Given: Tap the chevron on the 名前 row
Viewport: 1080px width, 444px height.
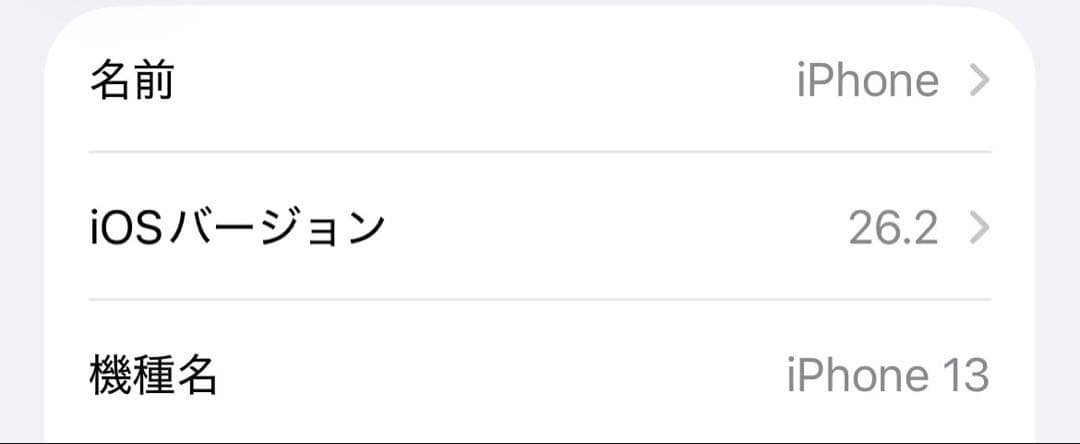Looking at the screenshot, I should pos(980,81).
